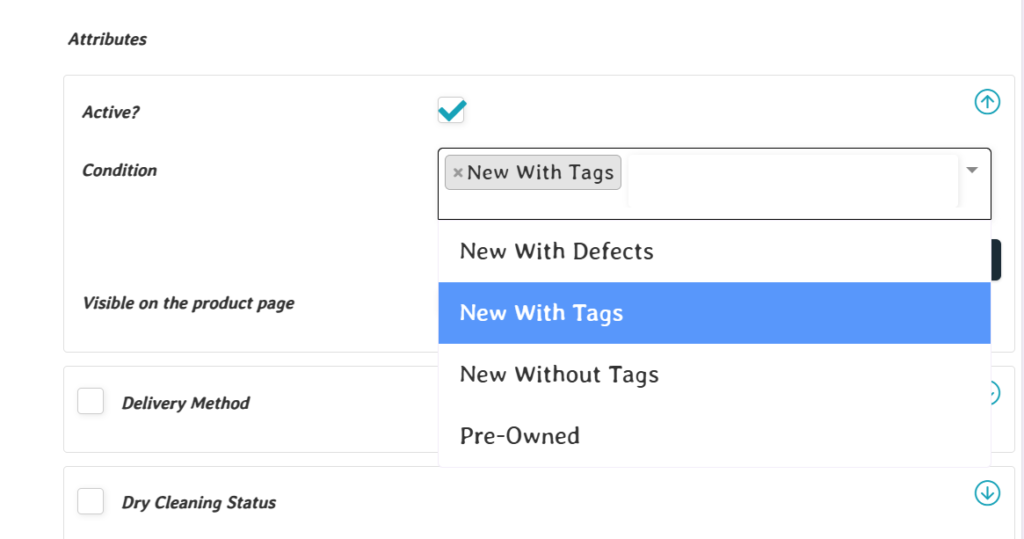1024x539 pixels.
Task: Click the Dry Cleaning Status label
Action: pos(198,503)
